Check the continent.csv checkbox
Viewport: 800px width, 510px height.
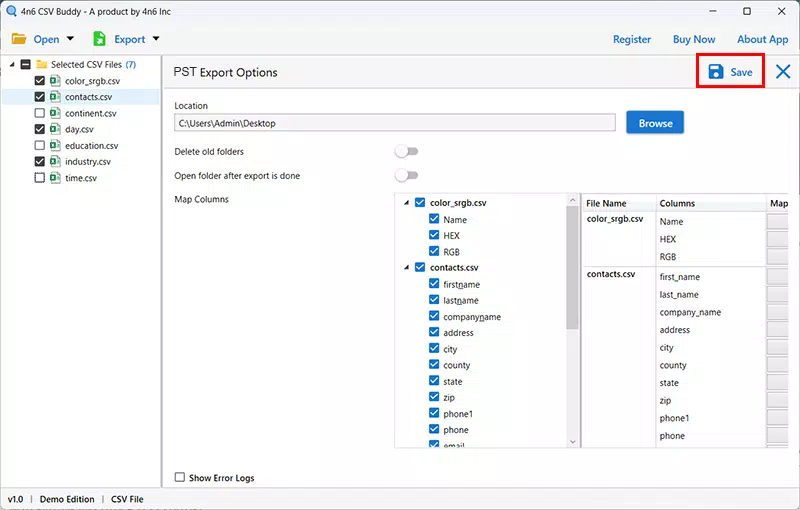(x=39, y=113)
